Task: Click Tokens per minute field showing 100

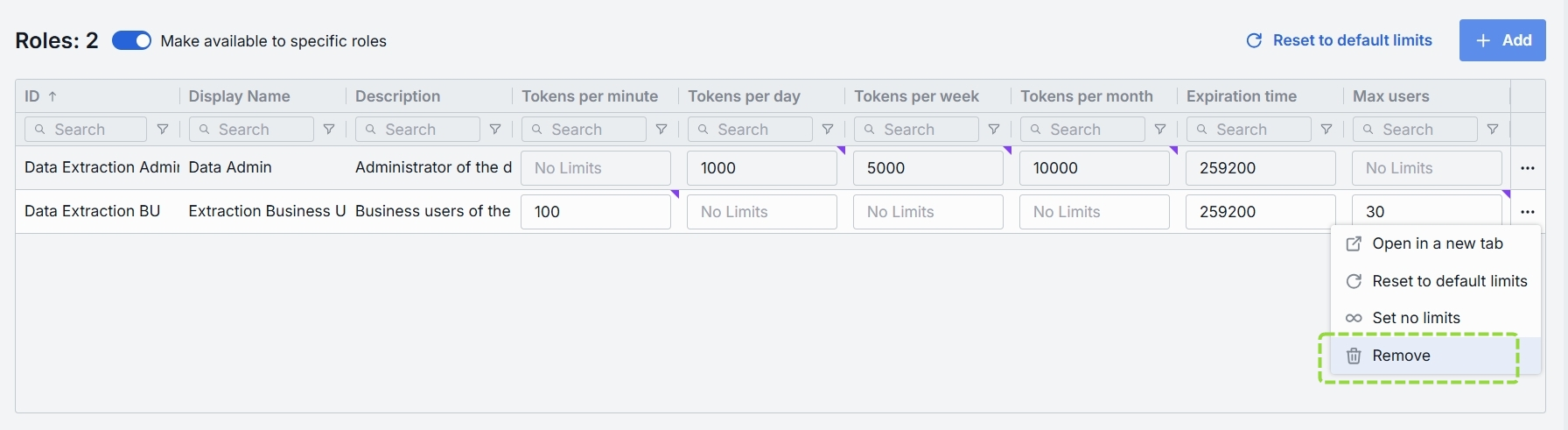Action: pyautogui.click(x=595, y=212)
